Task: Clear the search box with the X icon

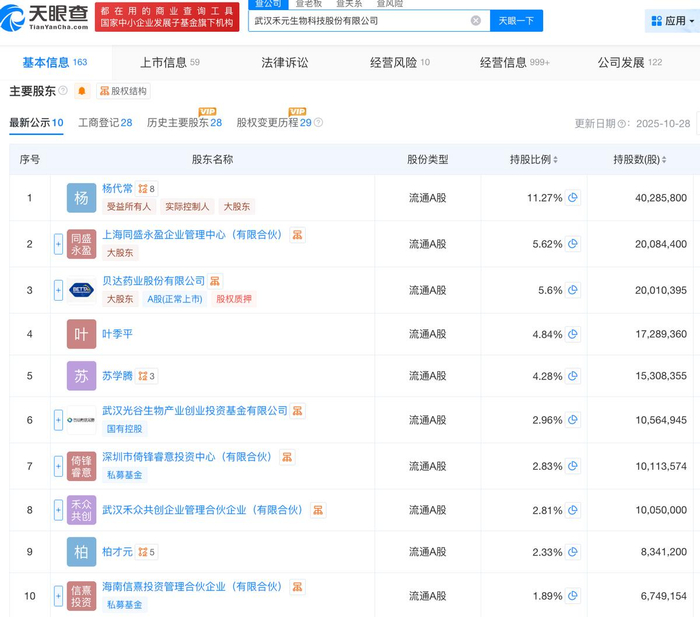Action: [x=475, y=20]
